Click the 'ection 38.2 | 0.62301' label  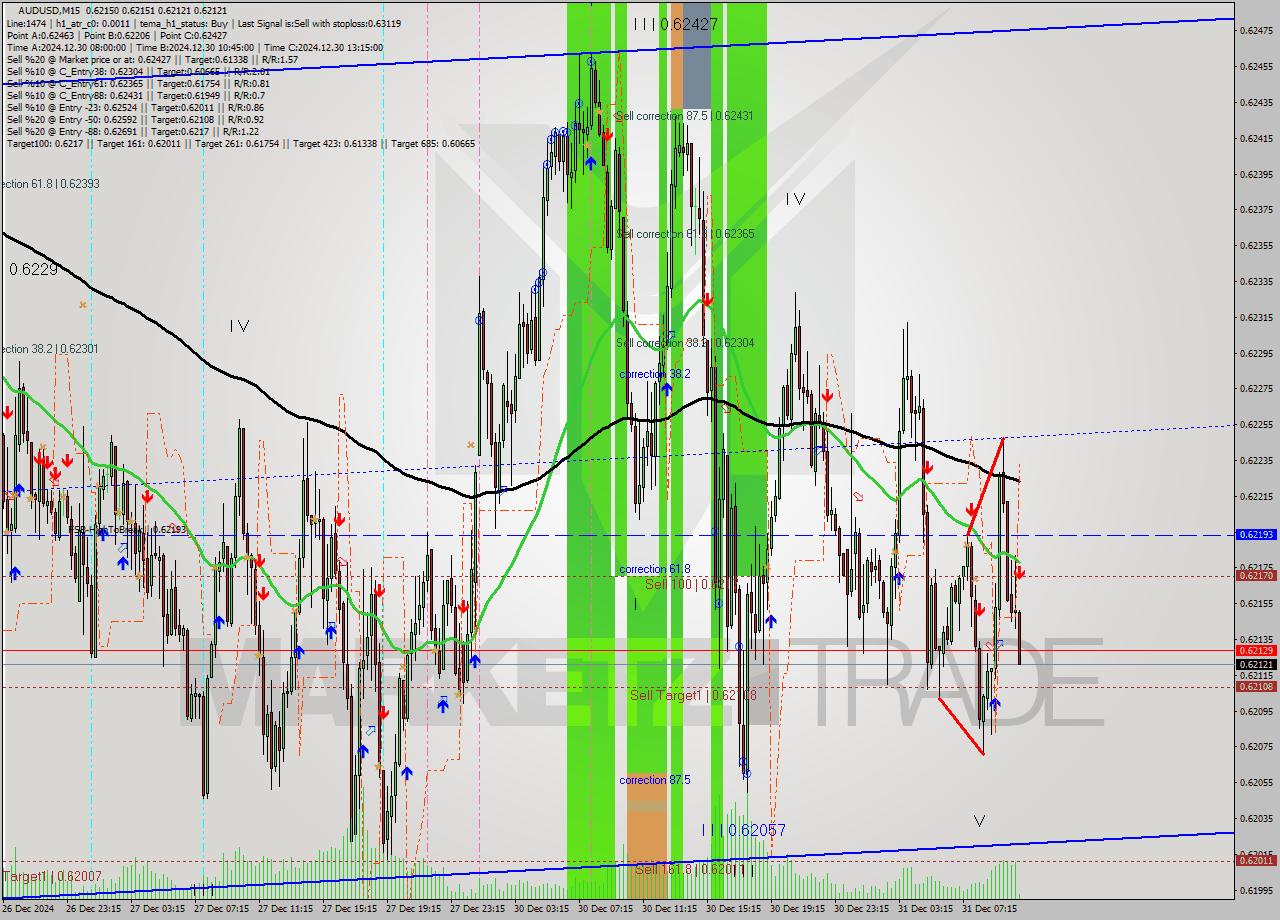tap(50, 349)
